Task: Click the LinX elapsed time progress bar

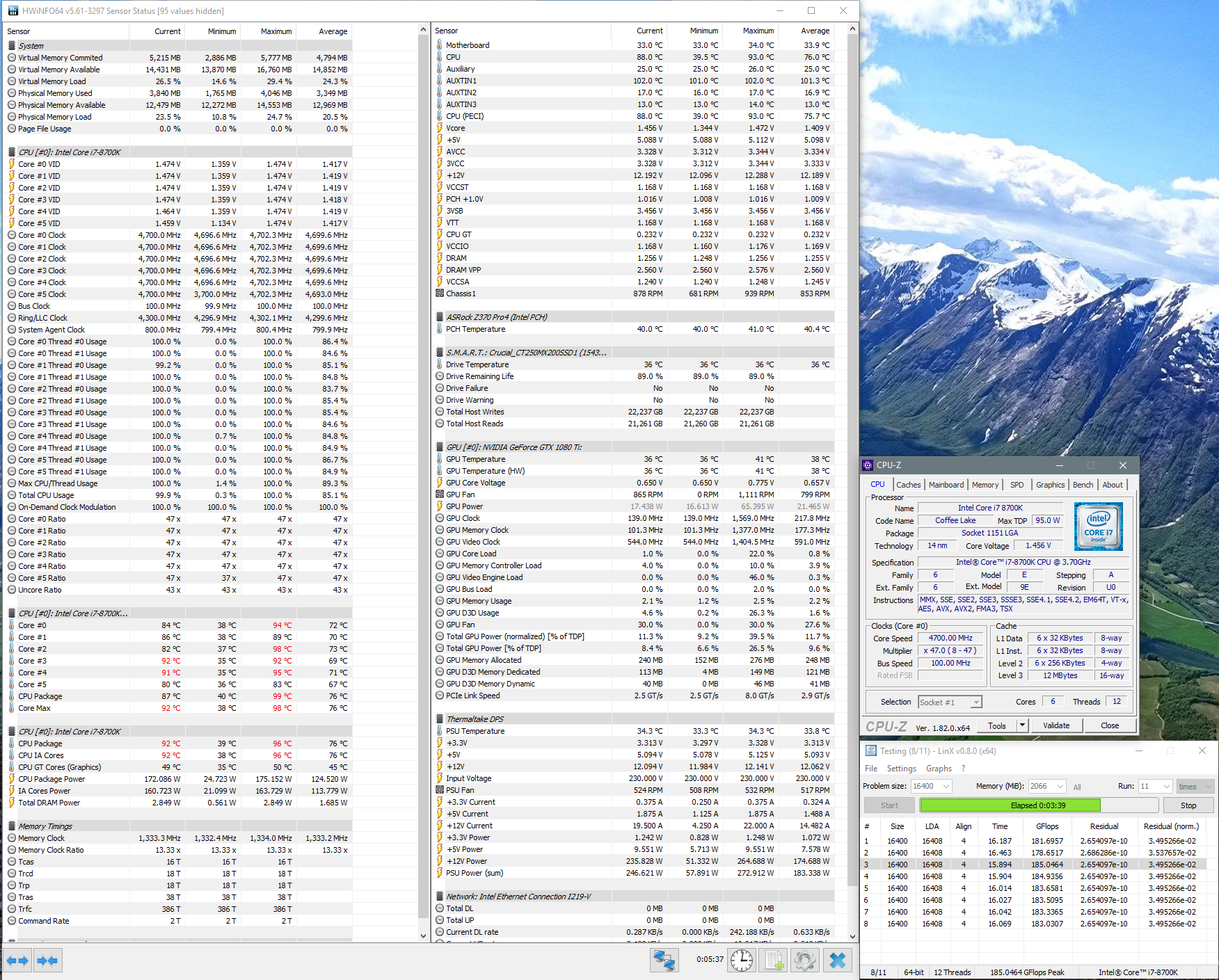Action: click(x=1039, y=805)
